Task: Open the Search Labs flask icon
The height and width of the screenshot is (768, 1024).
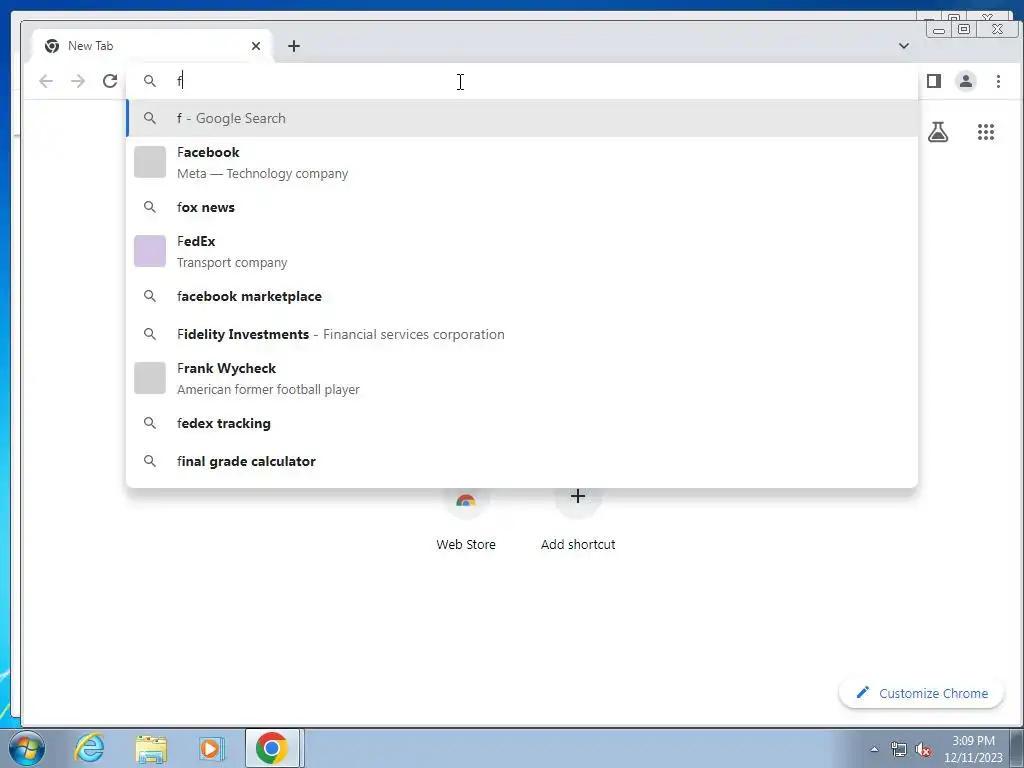Action: pos(938,132)
